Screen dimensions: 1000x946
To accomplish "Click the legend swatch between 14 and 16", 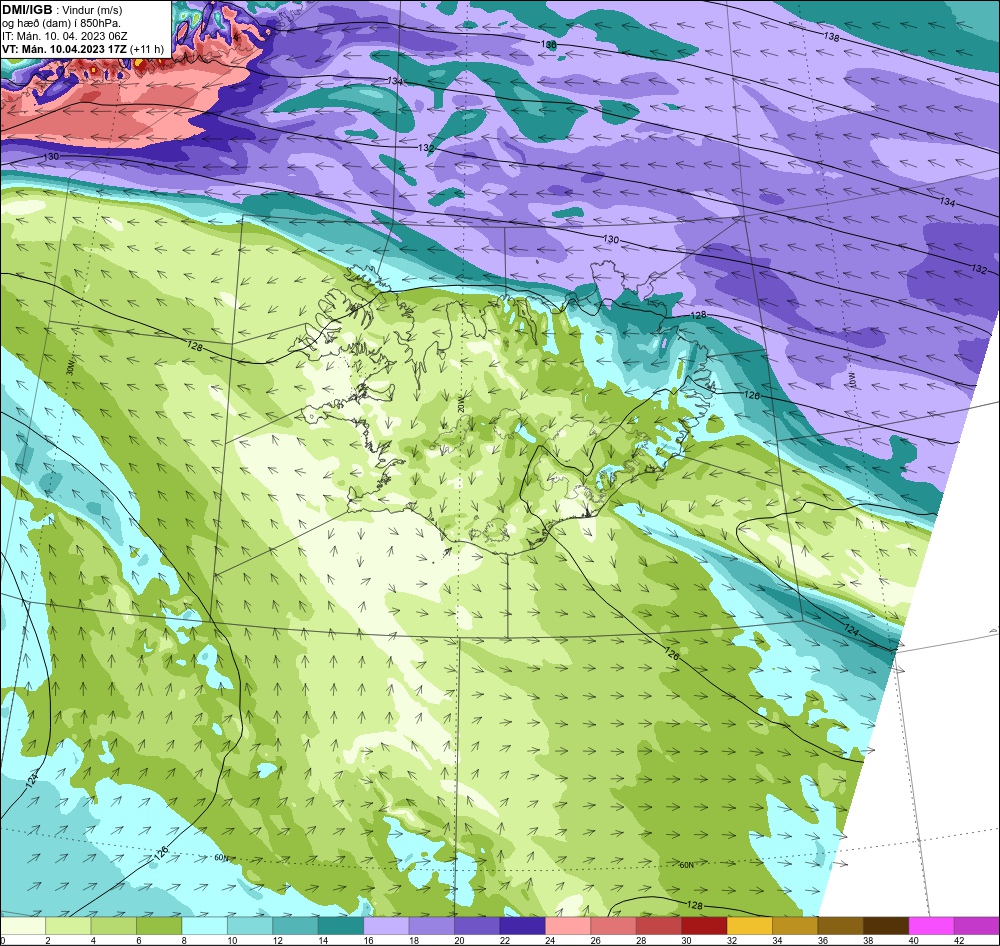I will tap(341, 925).
